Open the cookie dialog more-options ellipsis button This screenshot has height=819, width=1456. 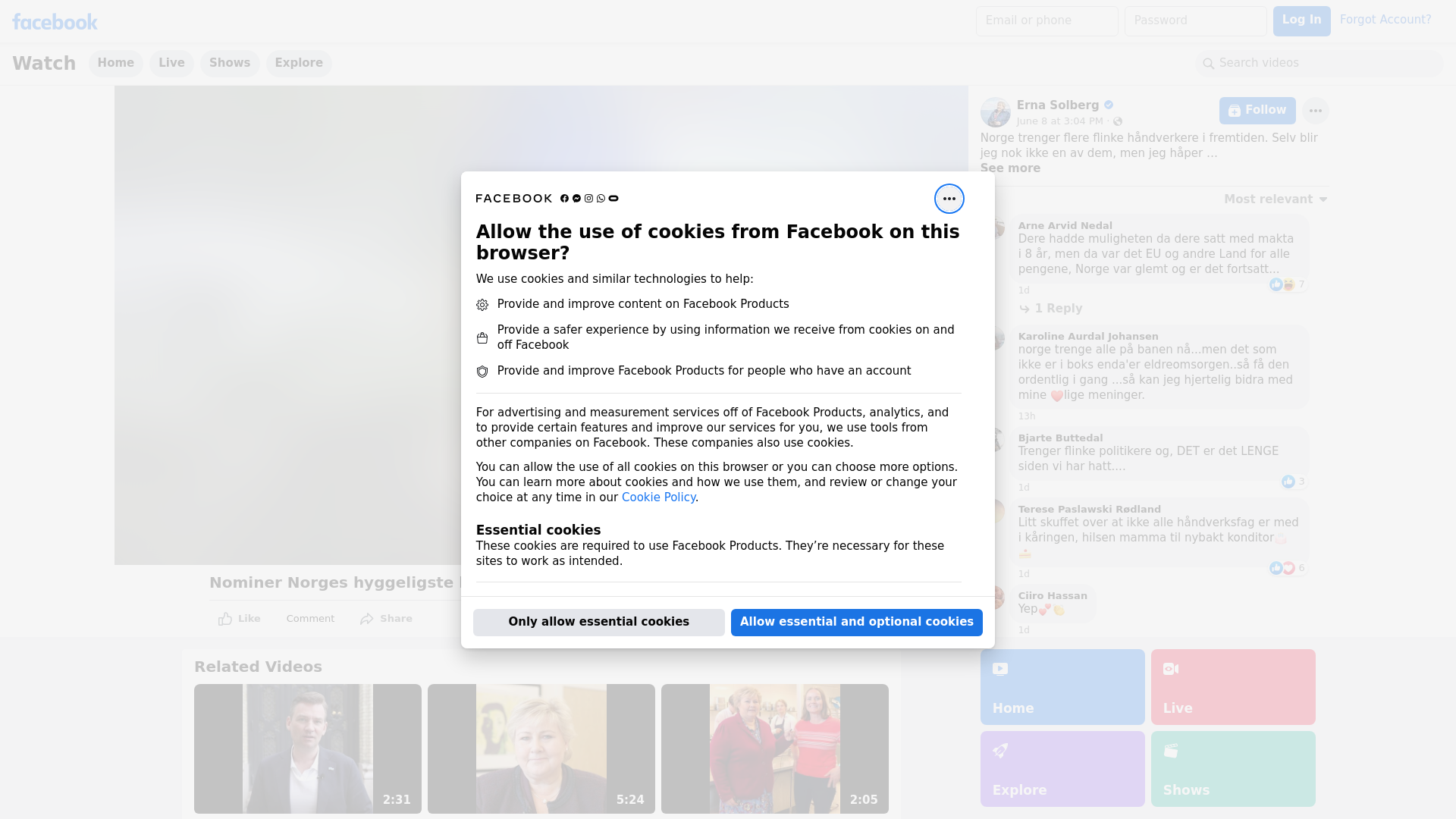click(x=949, y=199)
